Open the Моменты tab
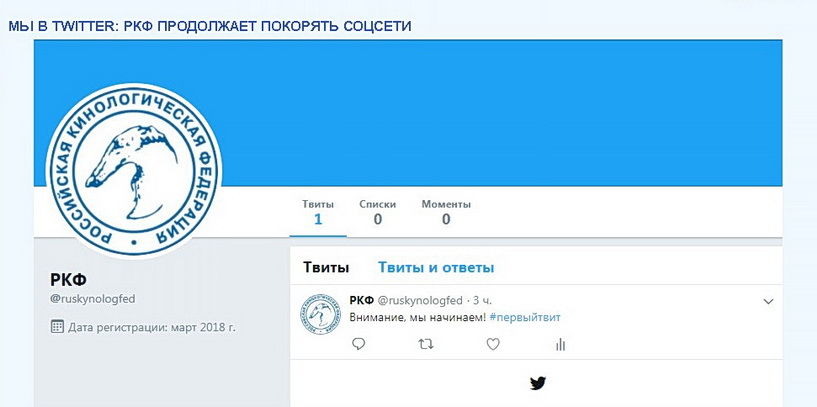The width and height of the screenshot is (817, 407). pos(446,212)
